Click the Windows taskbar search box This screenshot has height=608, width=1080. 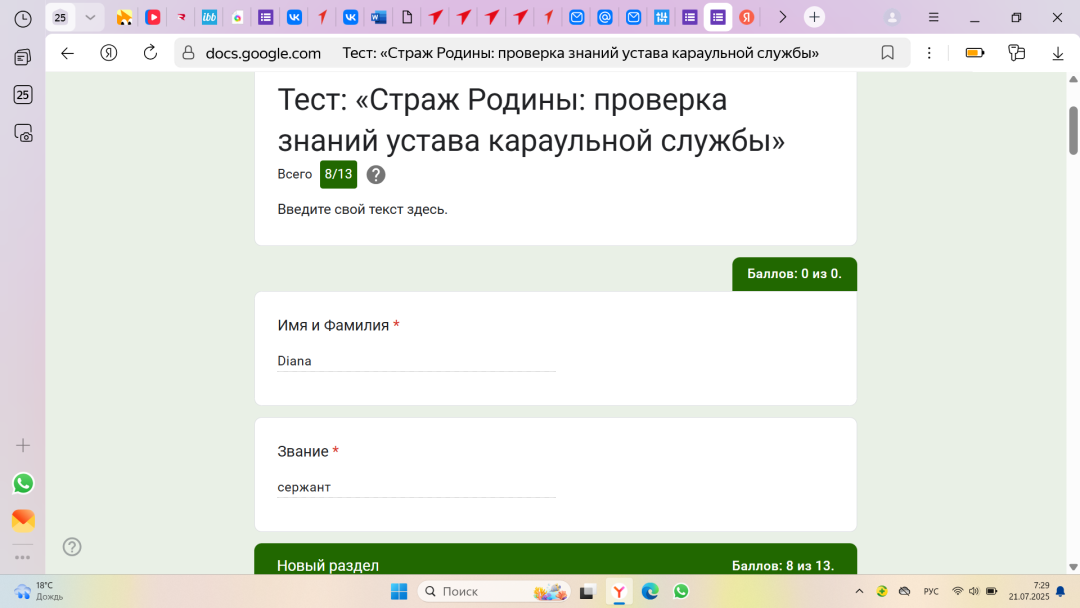(x=494, y=591)
